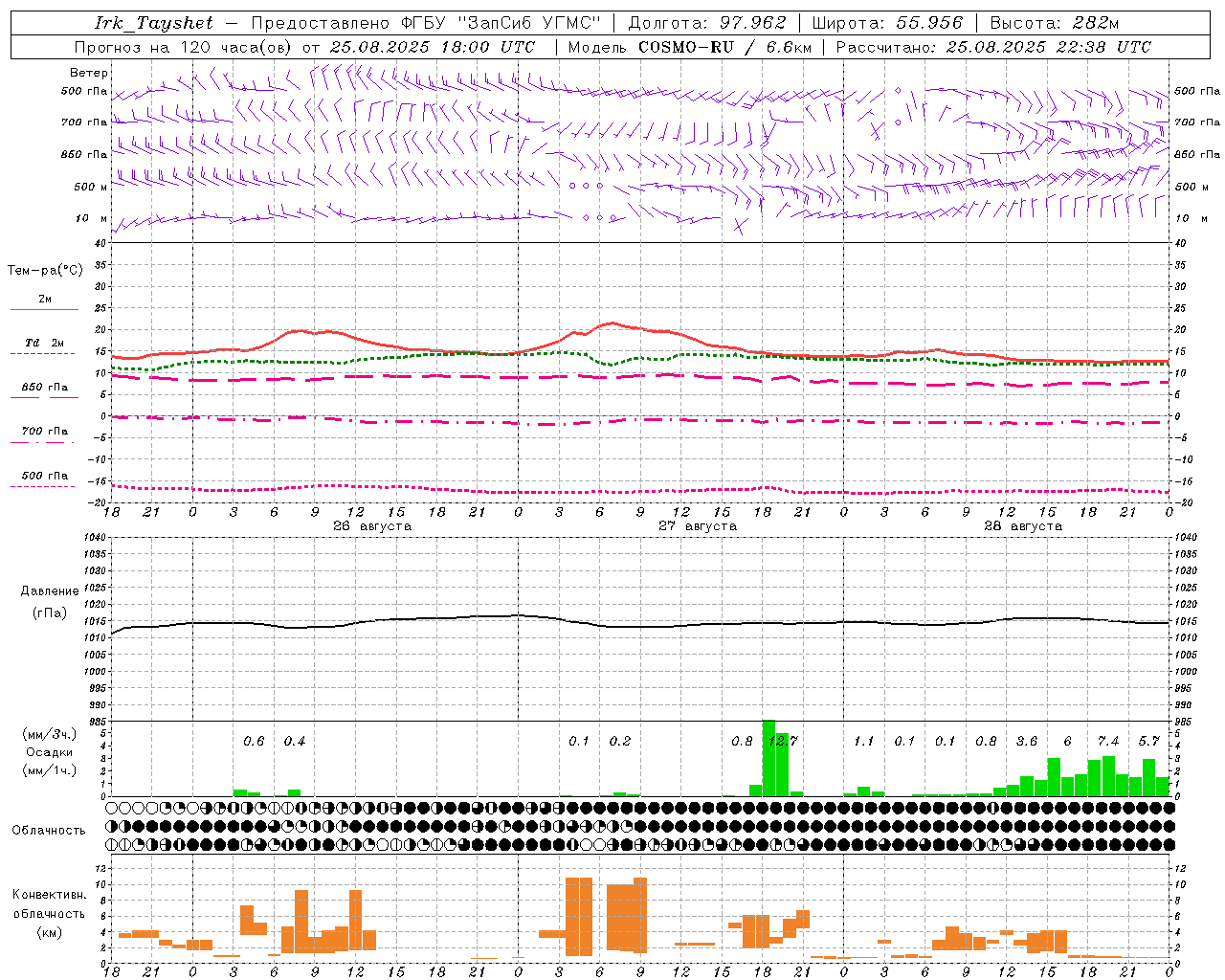Image resolution: width=1225 pixels, height=980 pixels.
Task: Click the 2м legend label
Action: (x=45, y=300)
